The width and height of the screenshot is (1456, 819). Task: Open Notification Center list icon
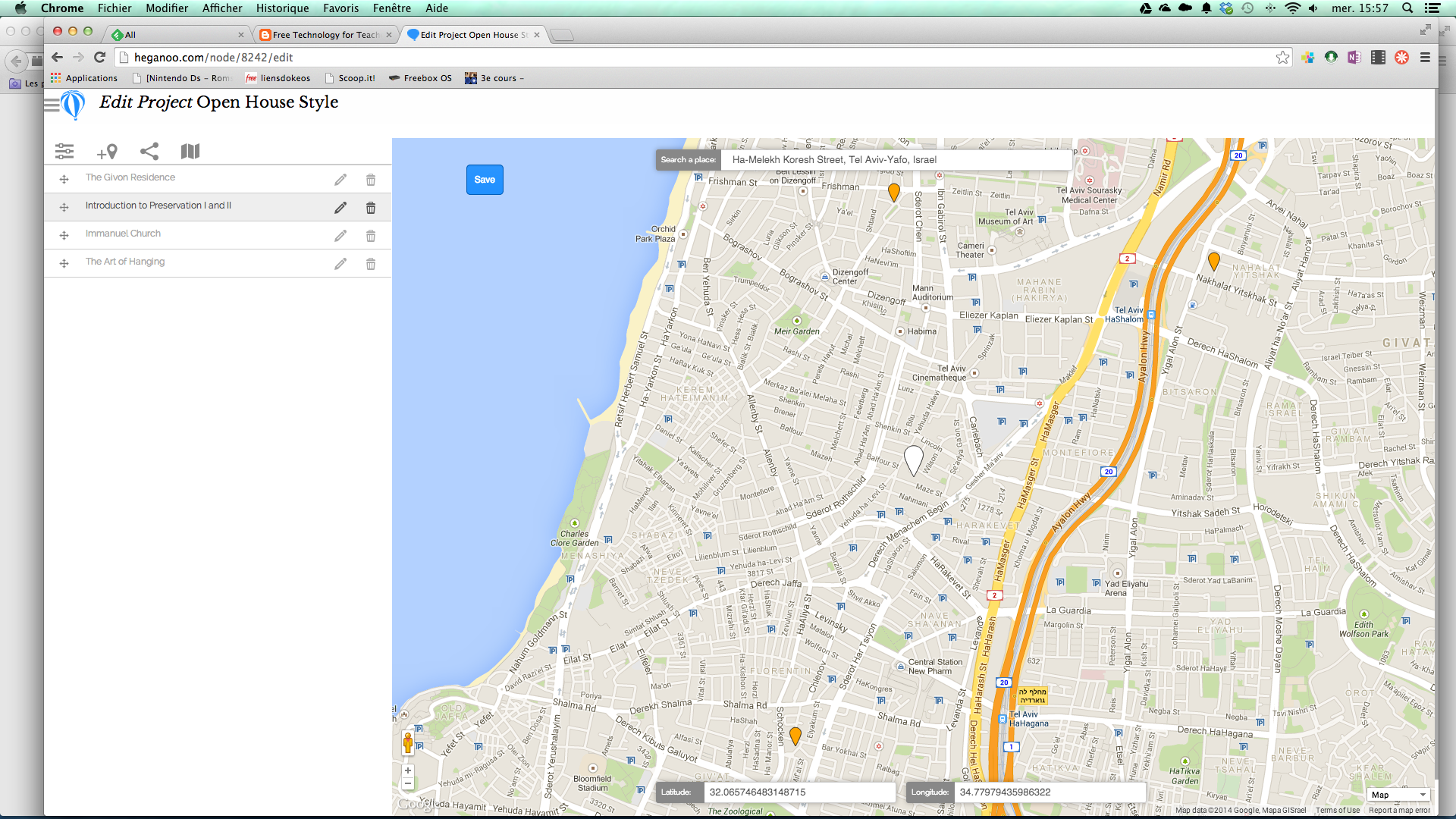tap(1432, 8)
